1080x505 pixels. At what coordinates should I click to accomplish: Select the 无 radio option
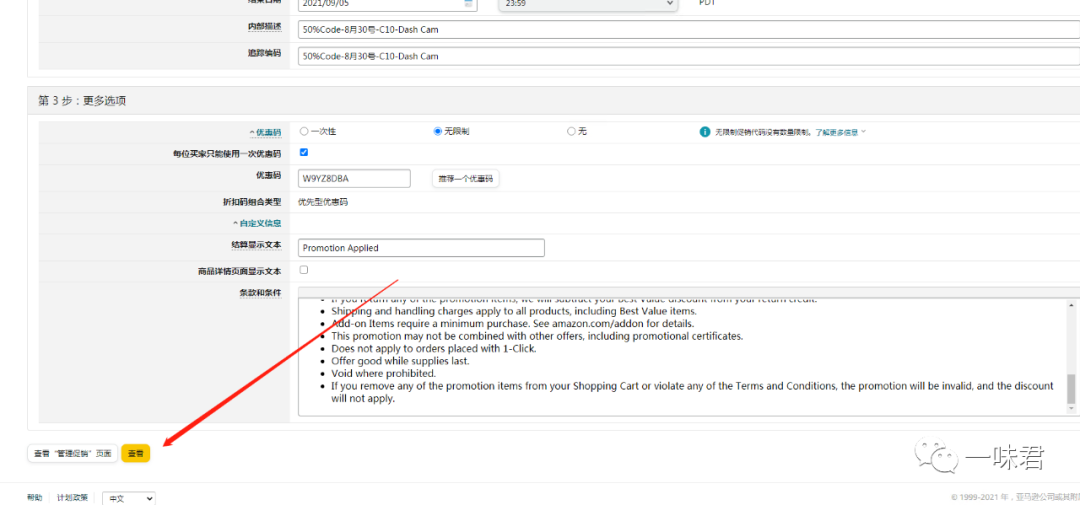click(570, 131)
